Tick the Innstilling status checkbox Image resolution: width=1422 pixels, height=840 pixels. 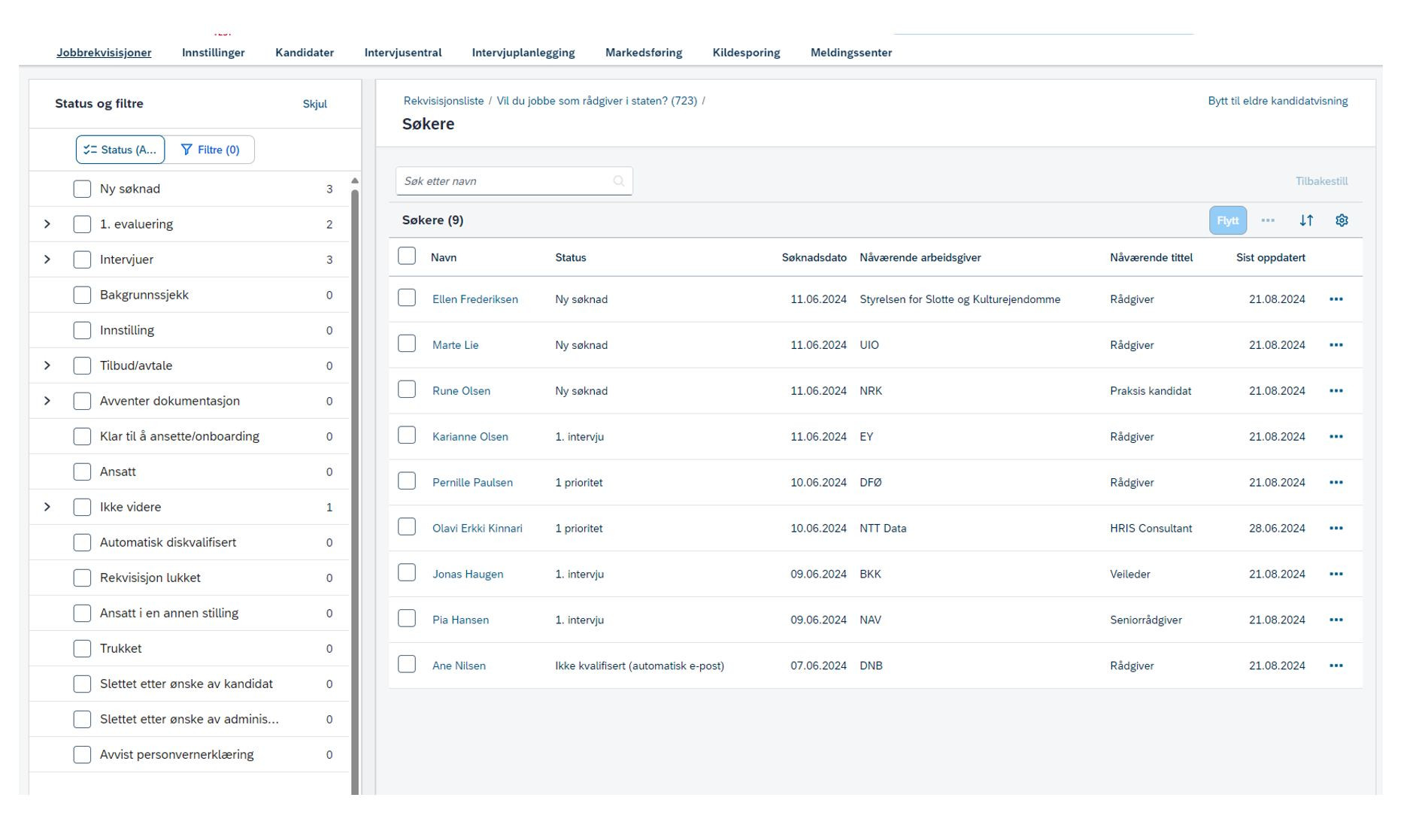(82, 330)
